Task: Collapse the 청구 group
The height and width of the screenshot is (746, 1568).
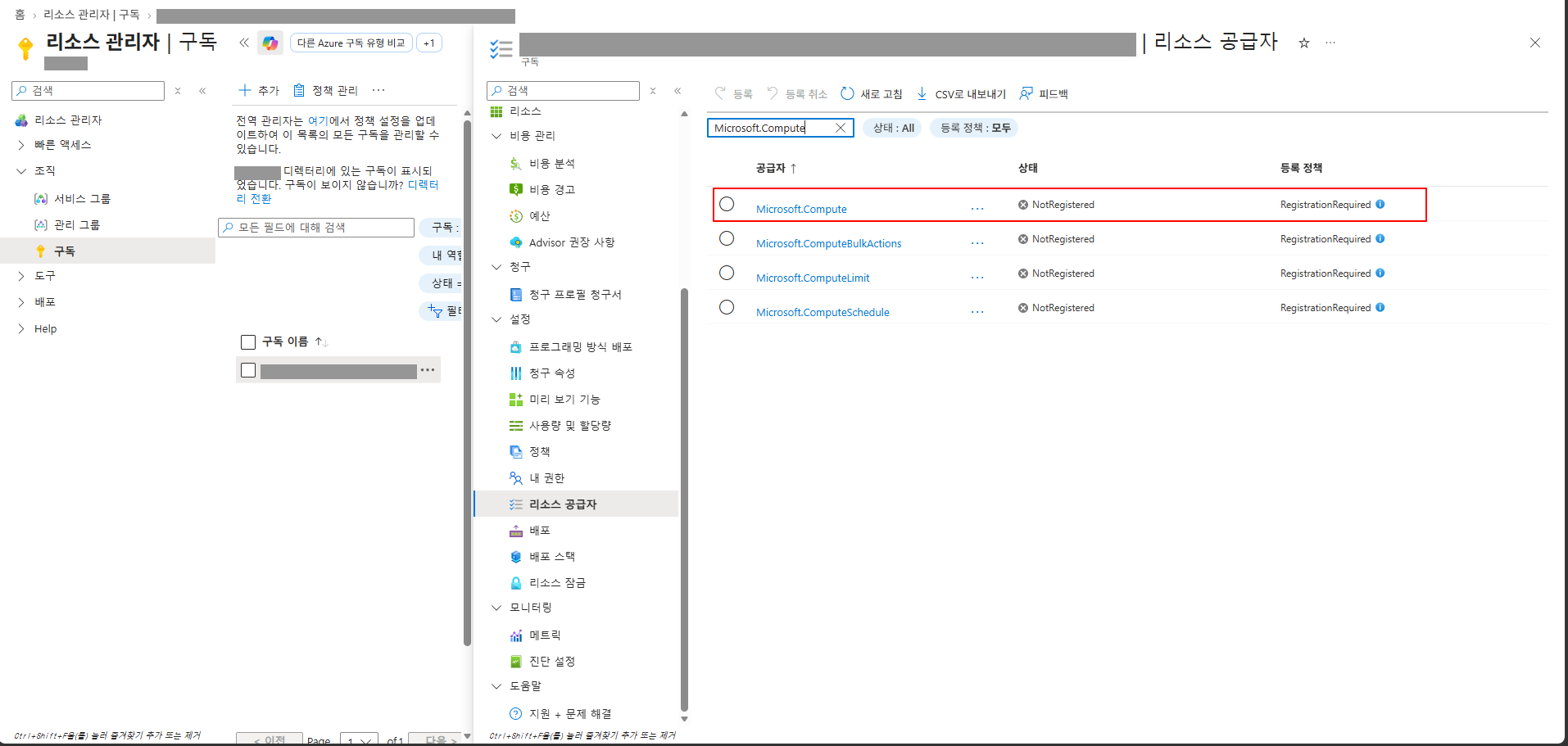Action: [496, 267]
